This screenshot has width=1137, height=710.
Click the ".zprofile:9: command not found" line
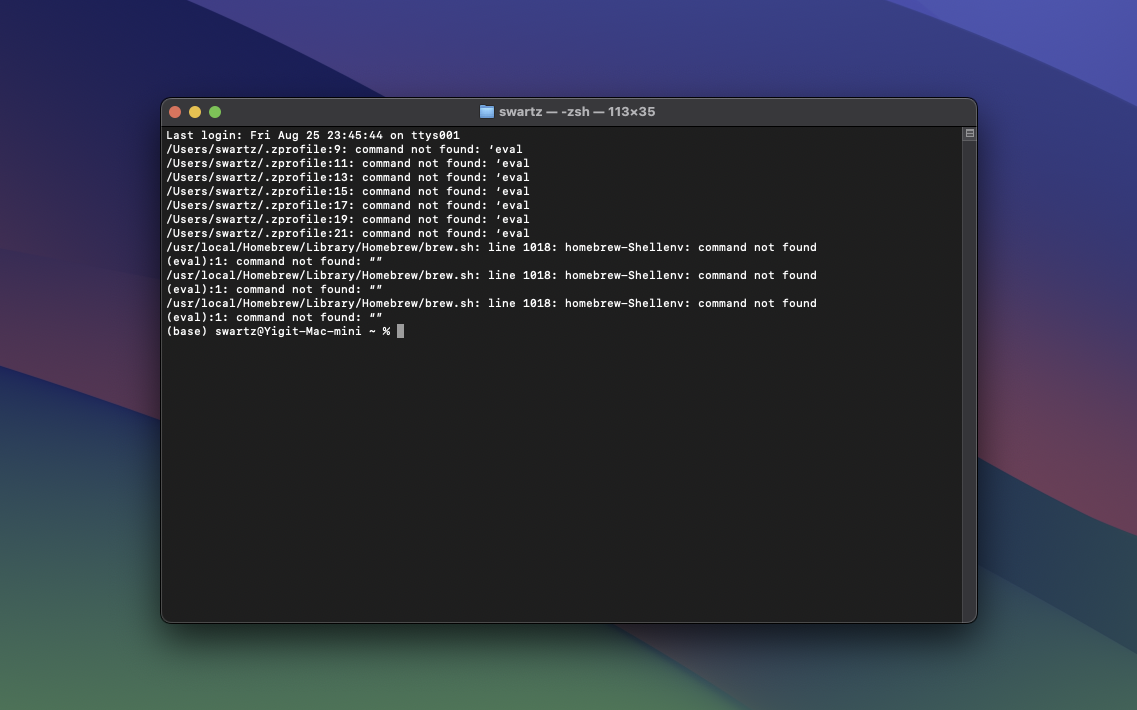coord(344,149)
